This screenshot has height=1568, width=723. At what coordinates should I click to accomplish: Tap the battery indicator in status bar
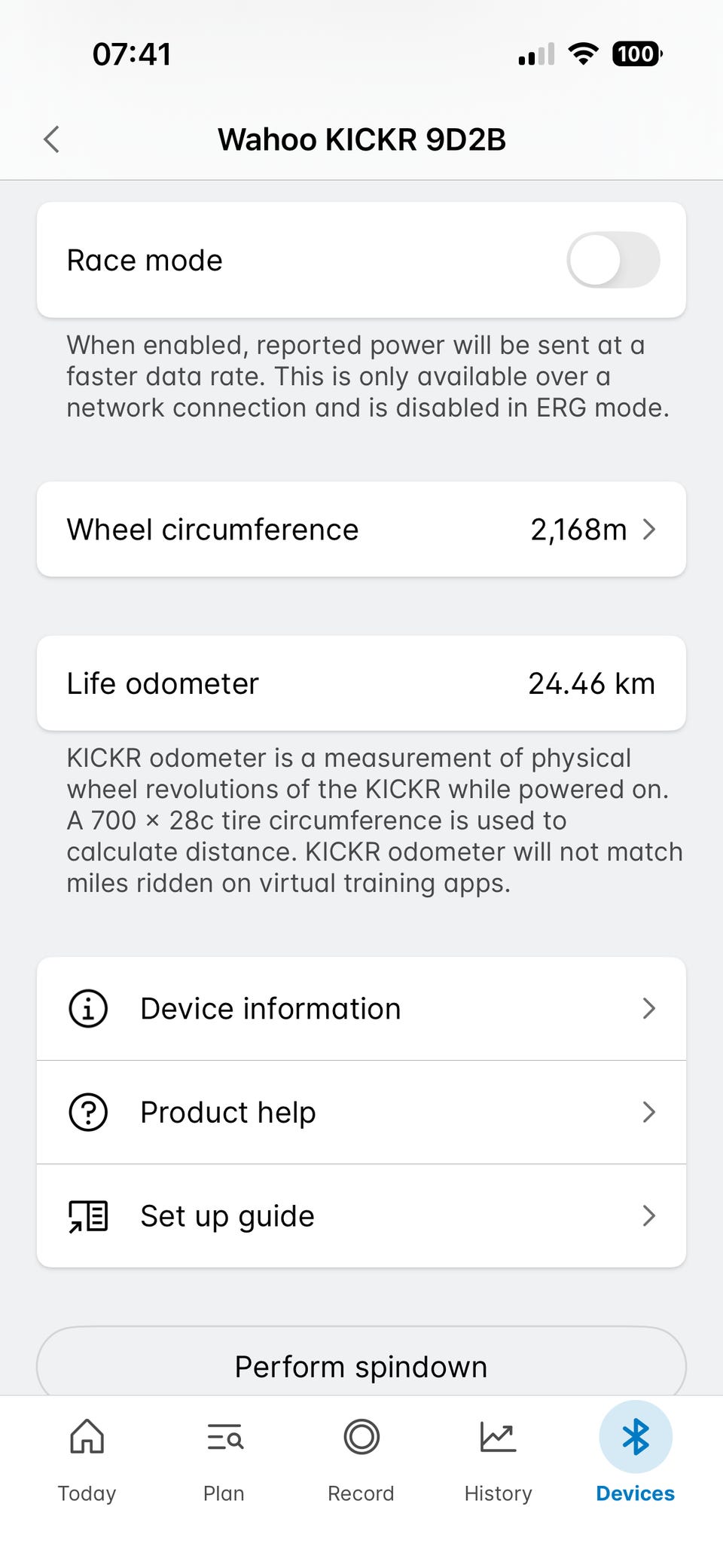click(x=637, y=54)
